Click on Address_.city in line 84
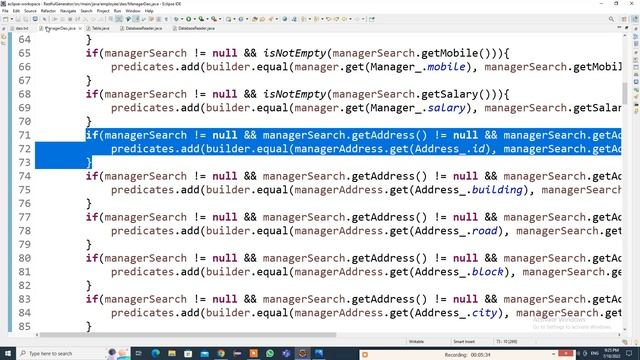 tap(456, 313)
